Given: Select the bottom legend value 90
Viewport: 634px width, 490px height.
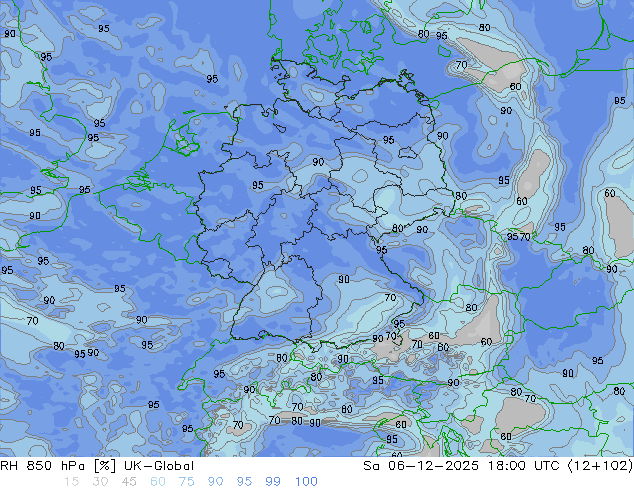Looking at the screenshot, I should tap(216, 482).
